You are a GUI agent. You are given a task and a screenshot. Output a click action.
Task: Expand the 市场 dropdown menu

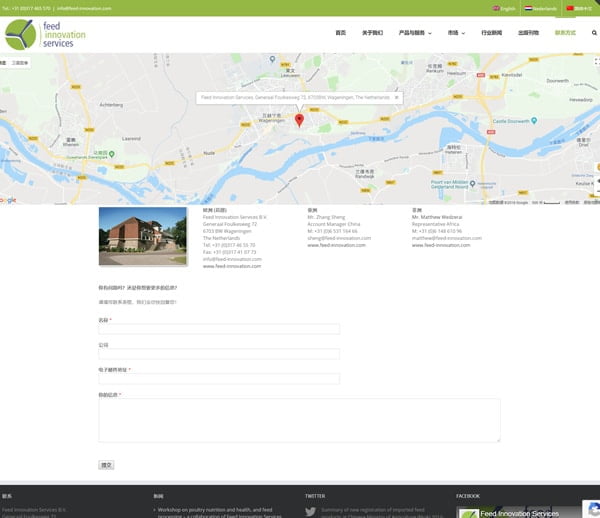click(x=455, y=33)
